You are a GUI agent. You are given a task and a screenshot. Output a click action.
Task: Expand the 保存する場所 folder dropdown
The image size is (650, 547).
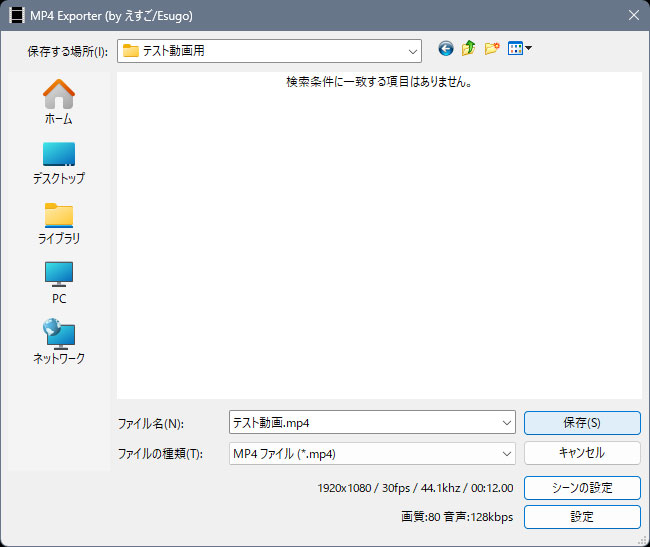click(413, 50)
